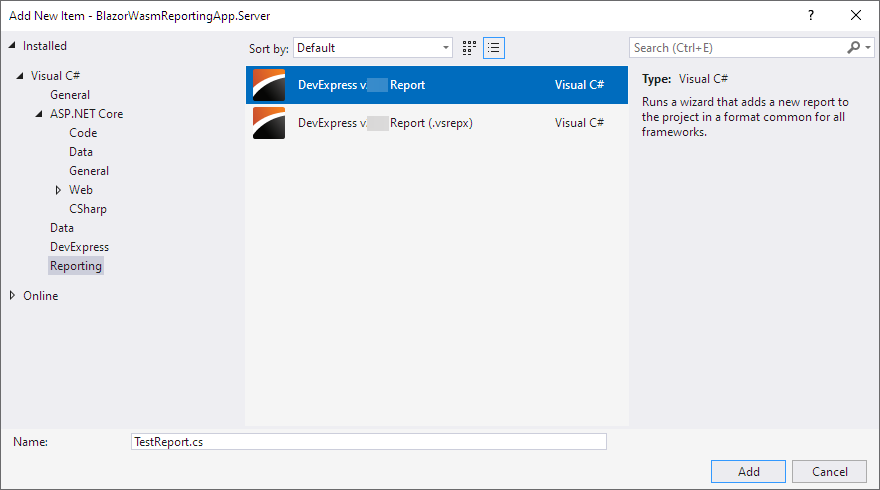Click the template description text

click(x=745, y=117)
